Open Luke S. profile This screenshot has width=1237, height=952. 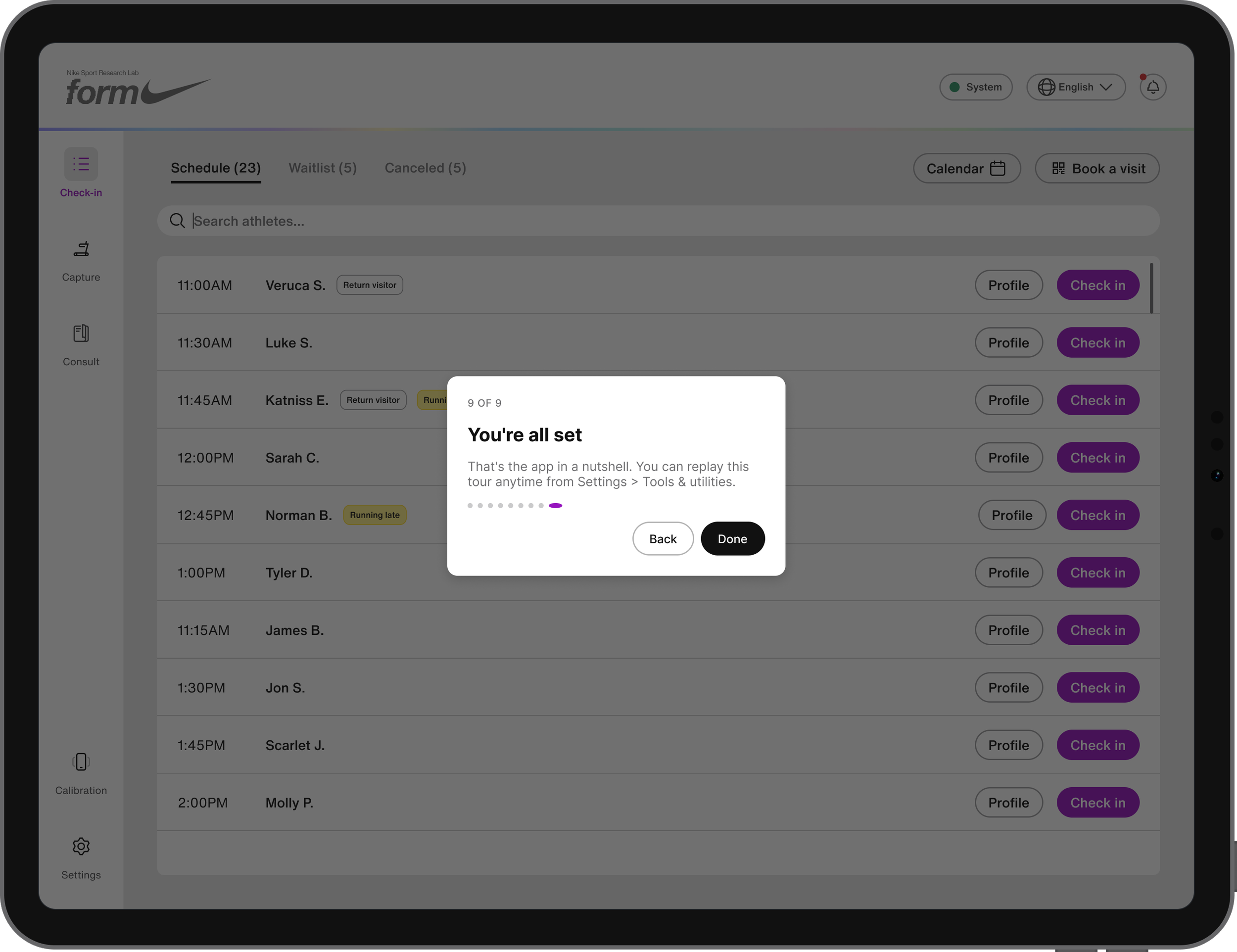[x=1008, y=342]
